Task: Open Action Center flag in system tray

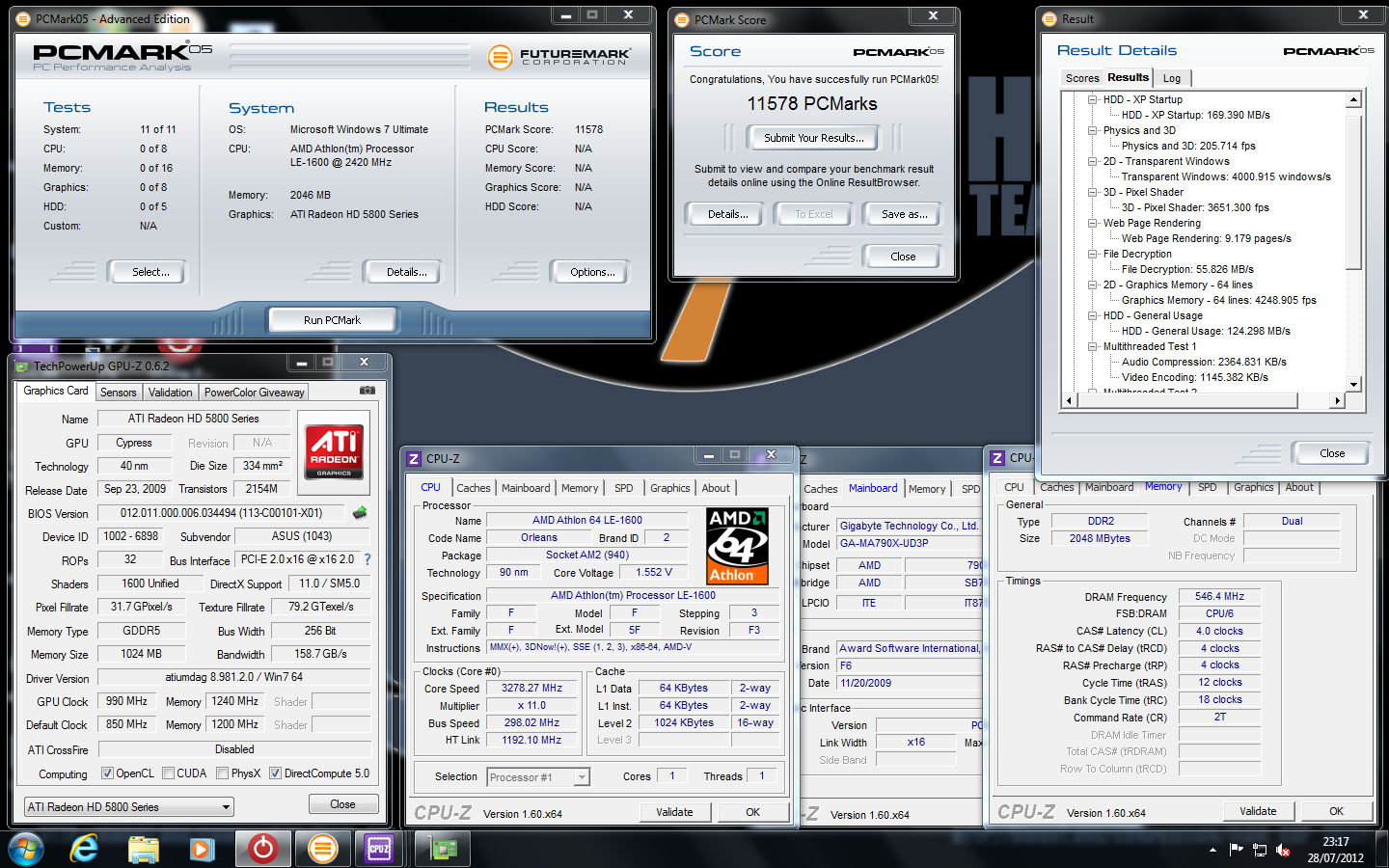Action: 1236,849
